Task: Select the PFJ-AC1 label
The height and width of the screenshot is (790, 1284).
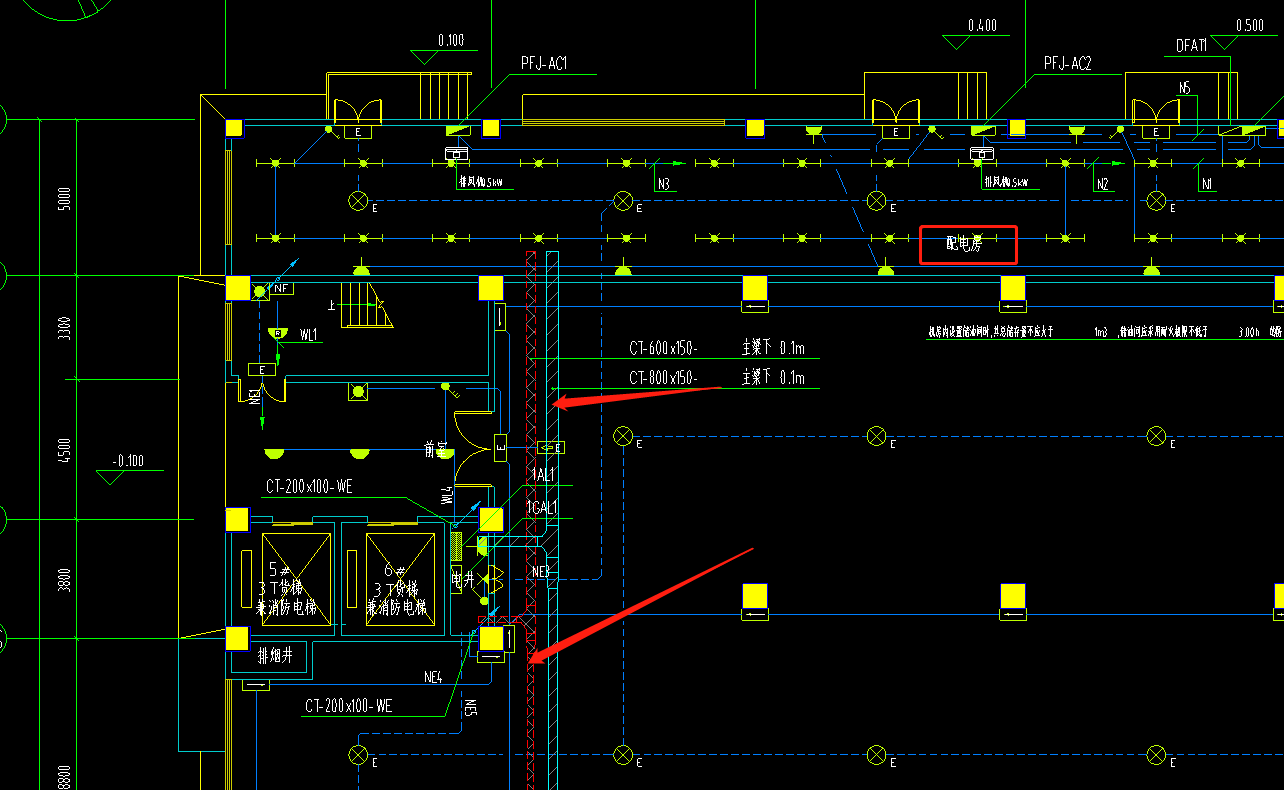Action: pyautogui.click(x=544, y=63)
